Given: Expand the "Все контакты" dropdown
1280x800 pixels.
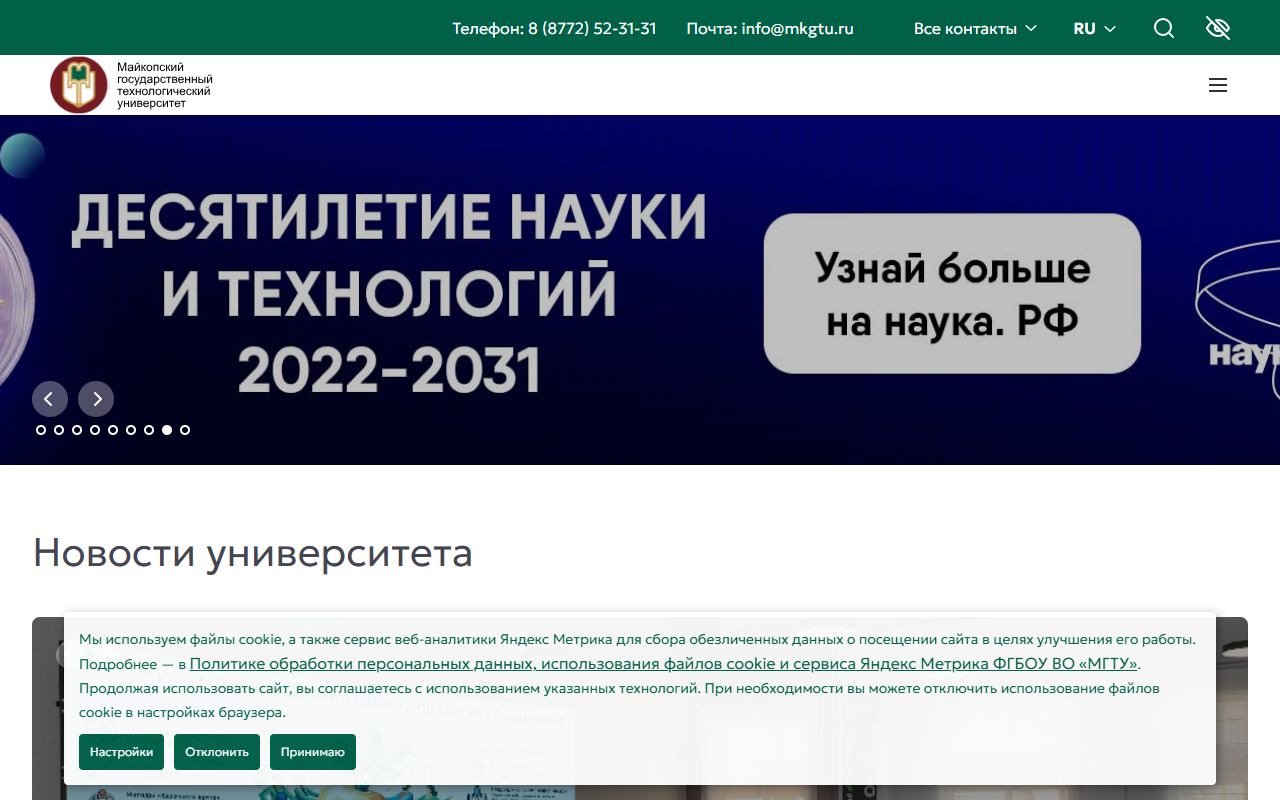Looking at the screenshot, I should click(x=975, y=28).
